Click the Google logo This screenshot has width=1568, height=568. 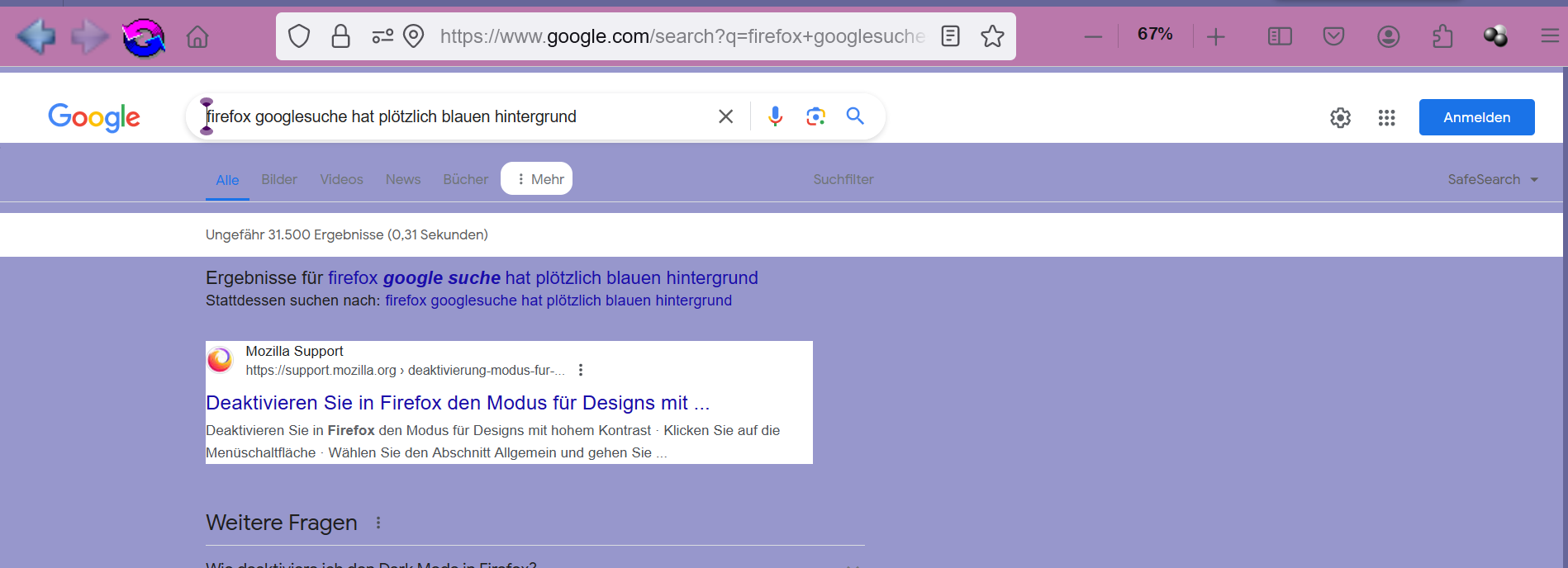point(94,117)
